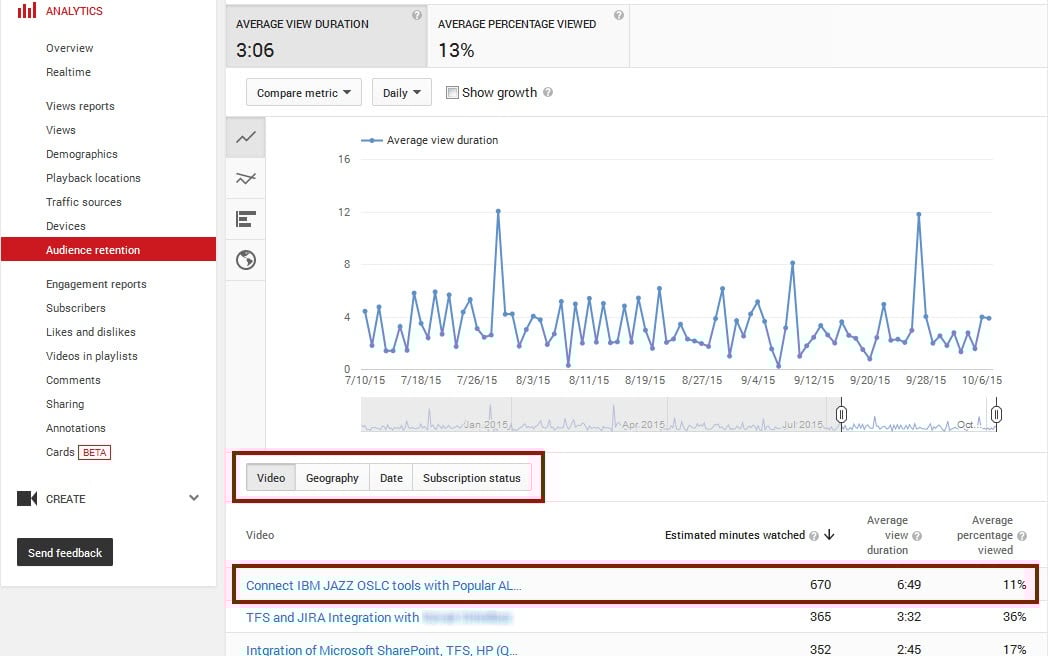This screenshot has width=1048, height=656.
Task: Click the CREATE section label
Action: tap(66, 500)
